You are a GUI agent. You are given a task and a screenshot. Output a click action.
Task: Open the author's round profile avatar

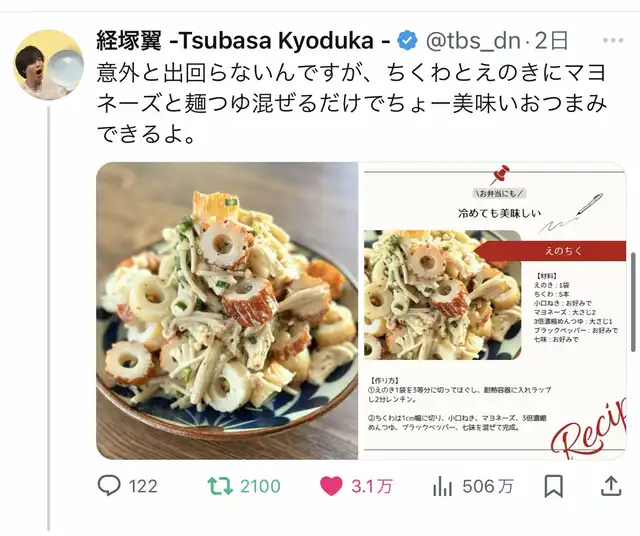49,65
